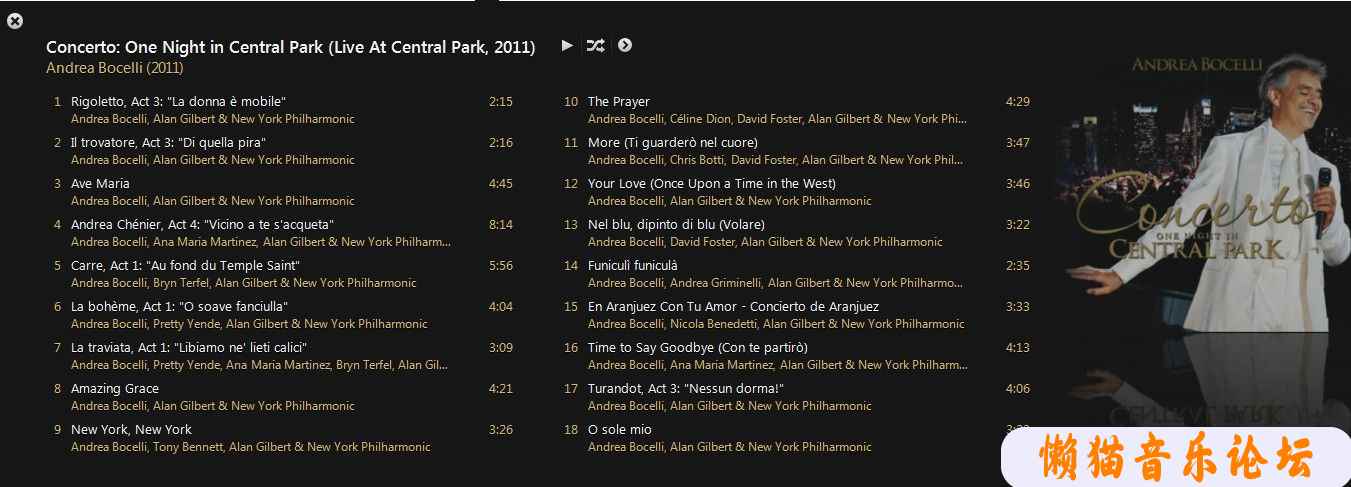1351x487 pixels.
Task: Play the Concerto album
Action: point(567,45)
